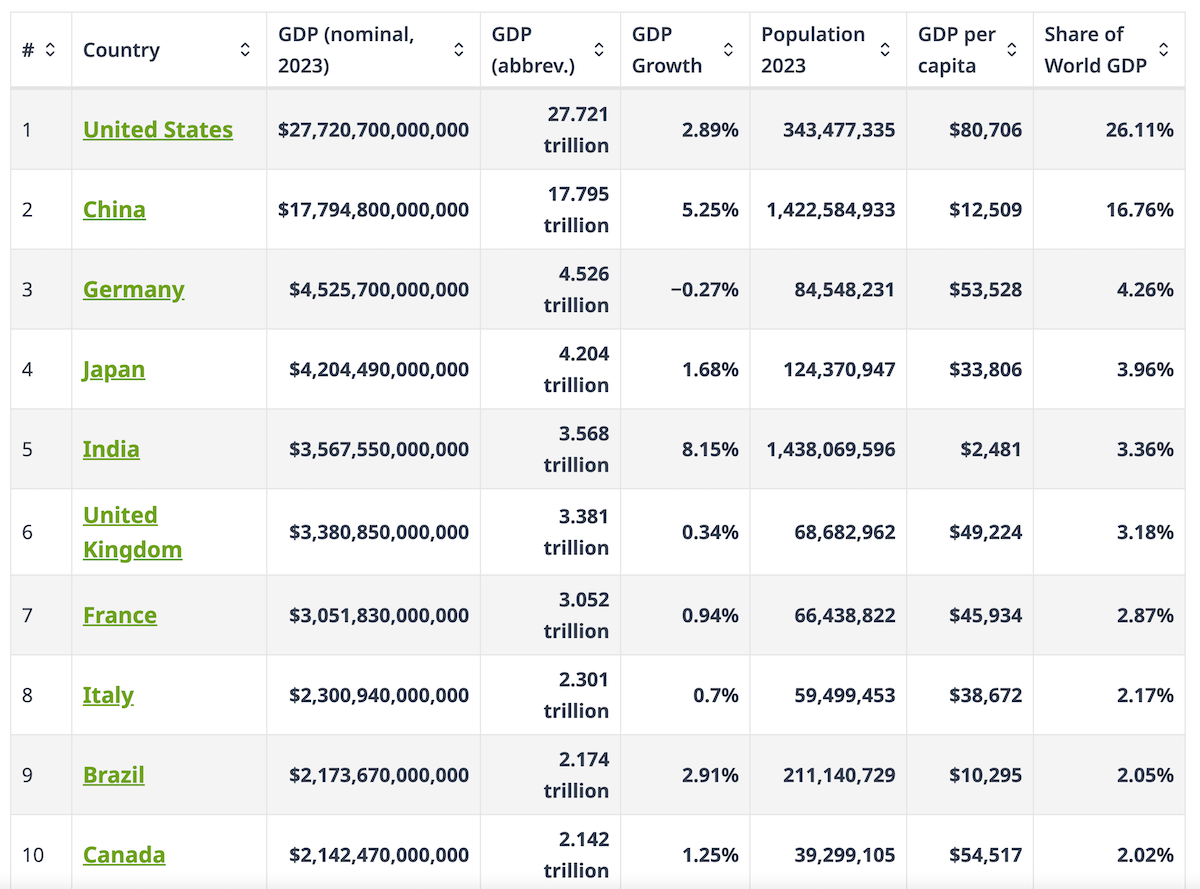
Task: Sort by GDP nominal 2023 arrows
Action: [x=459, y=50]
